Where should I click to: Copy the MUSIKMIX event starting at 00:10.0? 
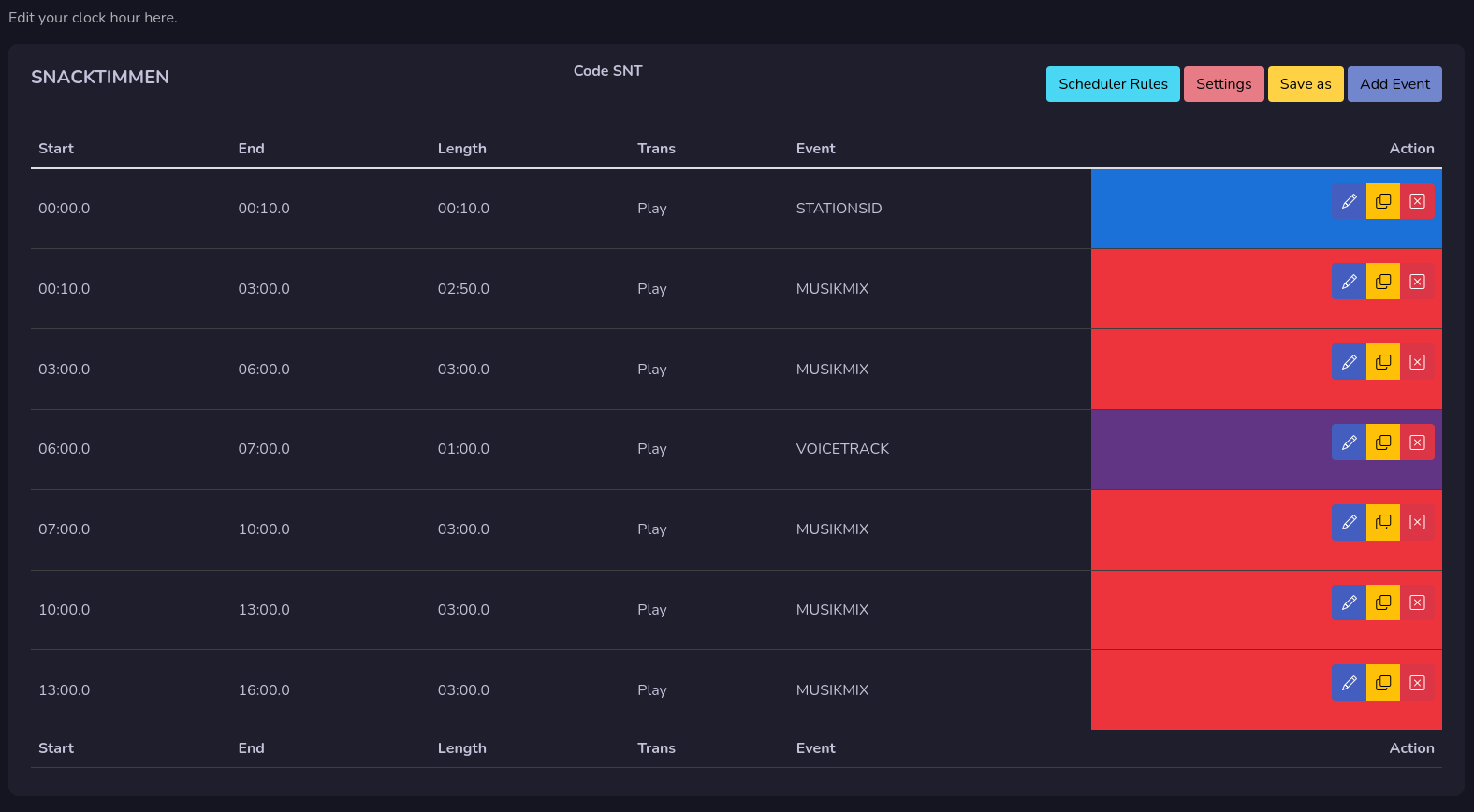(x=1383, y=282)
